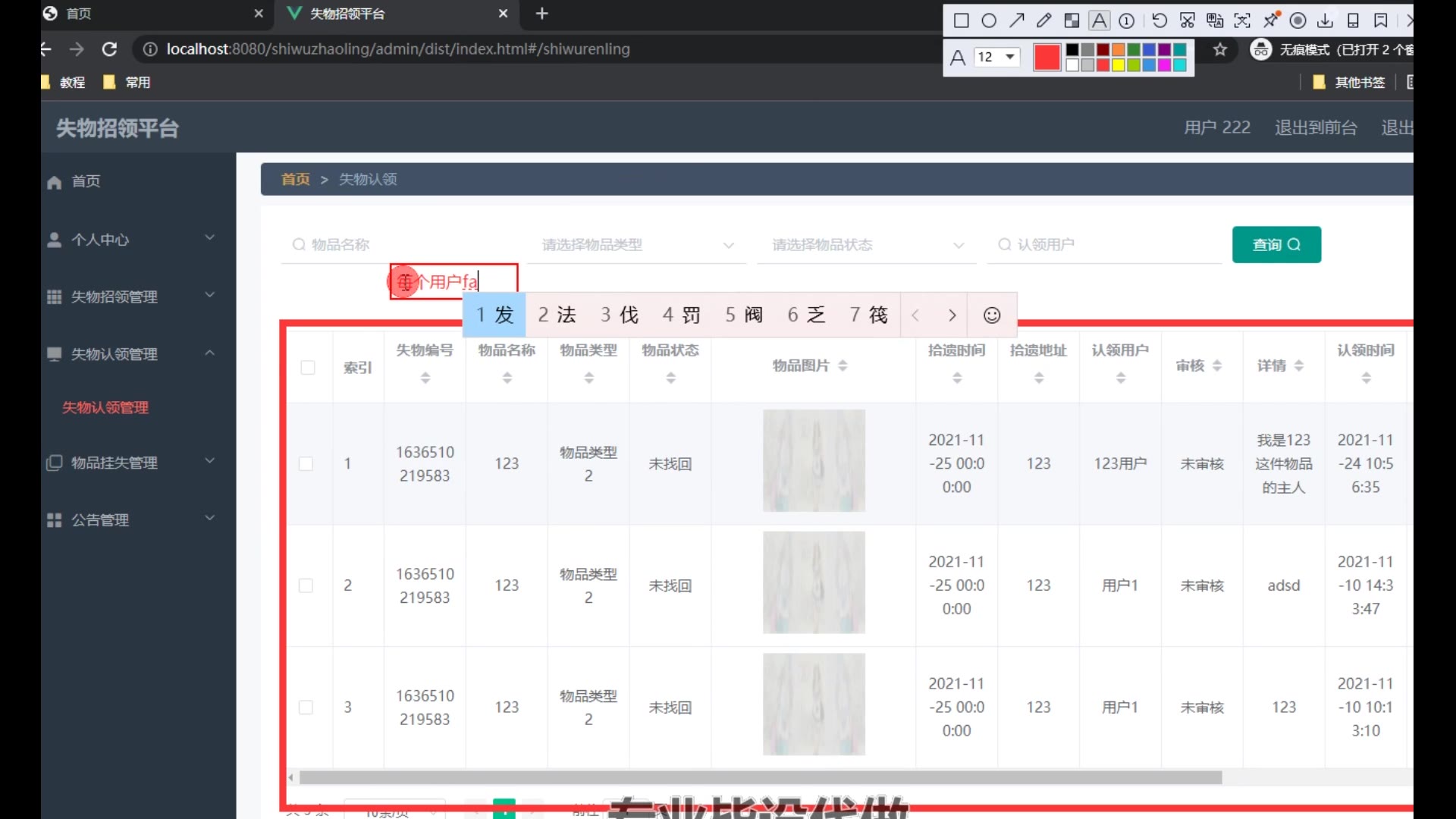The height and width of the screenshot is (819, 1456).
Task: Select the numbered step marker tool
Action: pos(1127,20)
